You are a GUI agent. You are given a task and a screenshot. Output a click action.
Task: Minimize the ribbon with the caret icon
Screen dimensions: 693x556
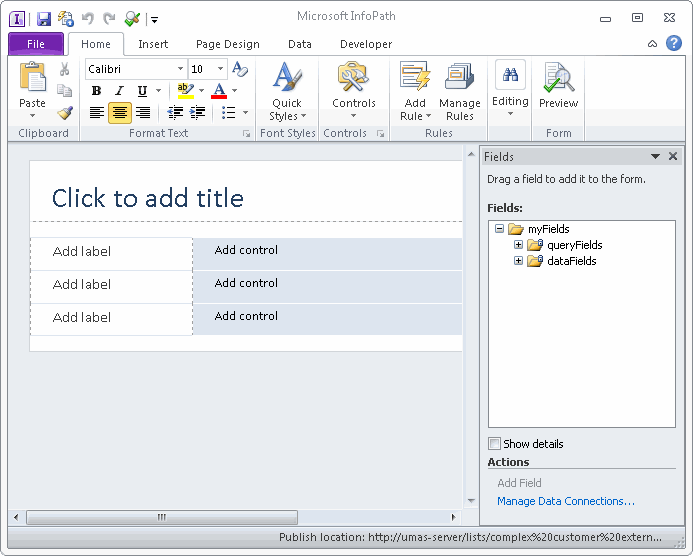652,44
